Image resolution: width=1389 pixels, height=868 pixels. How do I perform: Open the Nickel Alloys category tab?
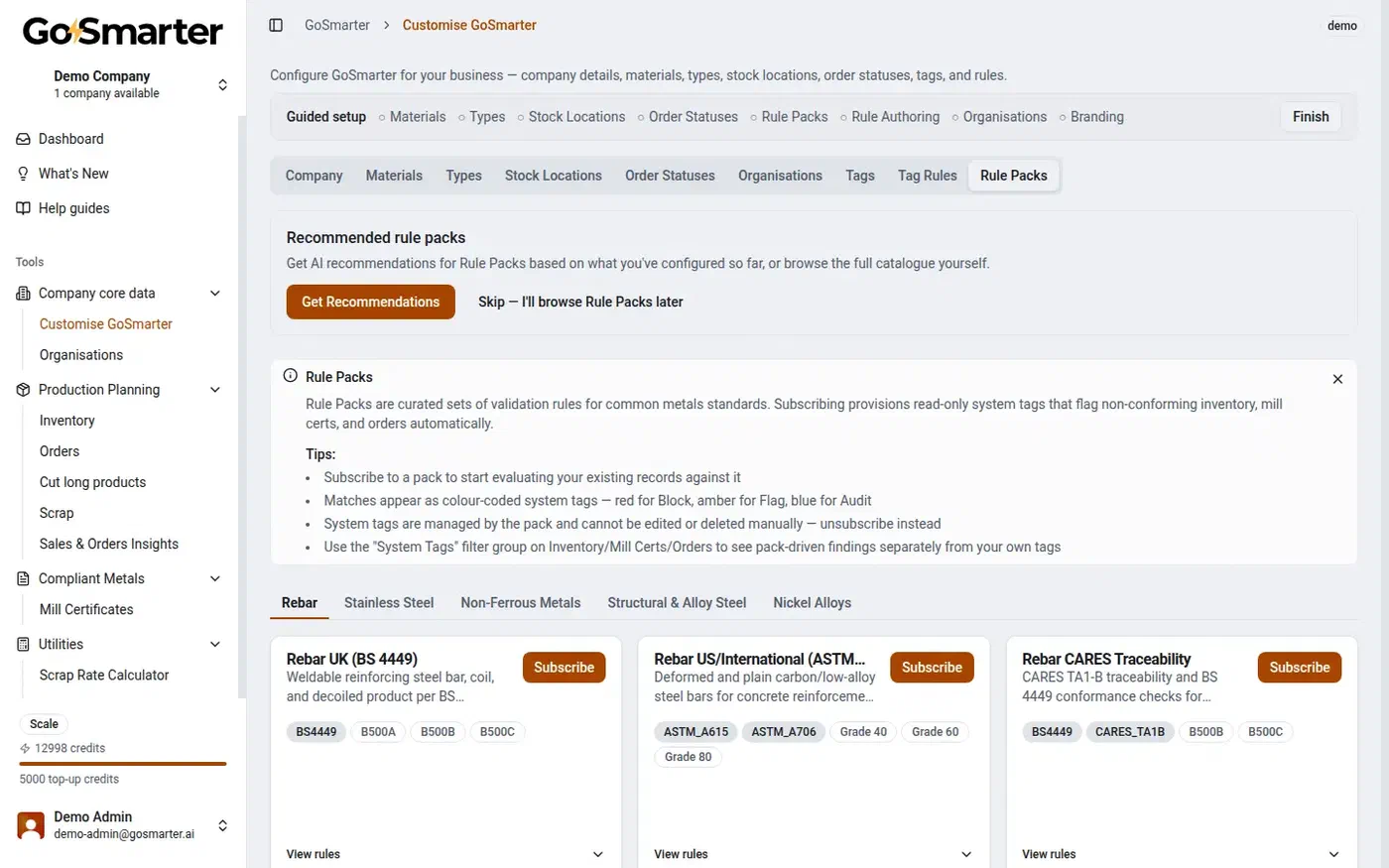[813, 603]
